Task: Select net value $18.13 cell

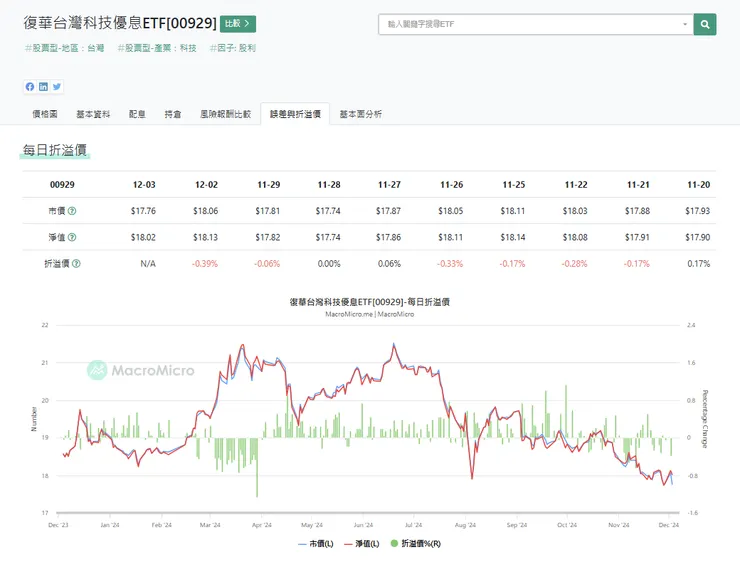Action: coord(205,237)
